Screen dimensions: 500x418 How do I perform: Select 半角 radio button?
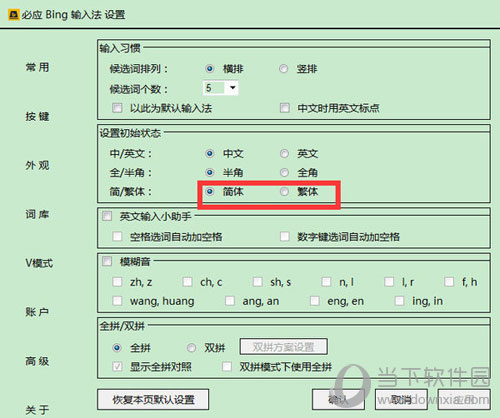click(x=209, y=173)
